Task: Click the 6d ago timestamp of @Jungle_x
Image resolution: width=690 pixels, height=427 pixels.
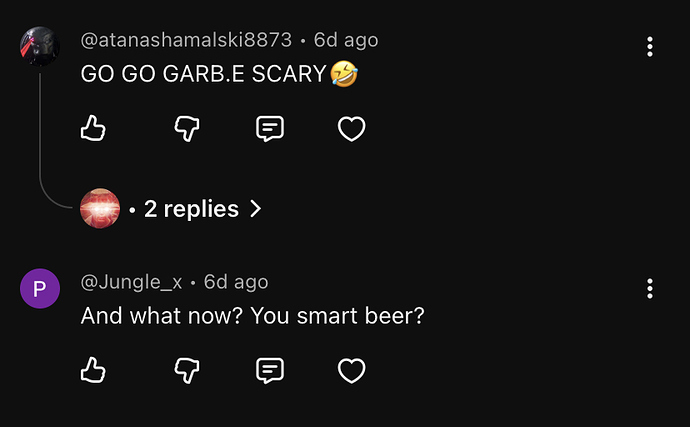Action: tap(236, 282)
